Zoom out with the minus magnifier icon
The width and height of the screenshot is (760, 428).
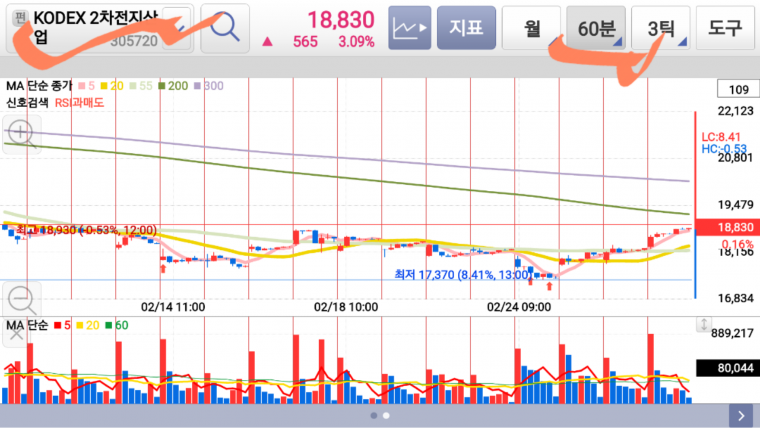pos(21,300)
